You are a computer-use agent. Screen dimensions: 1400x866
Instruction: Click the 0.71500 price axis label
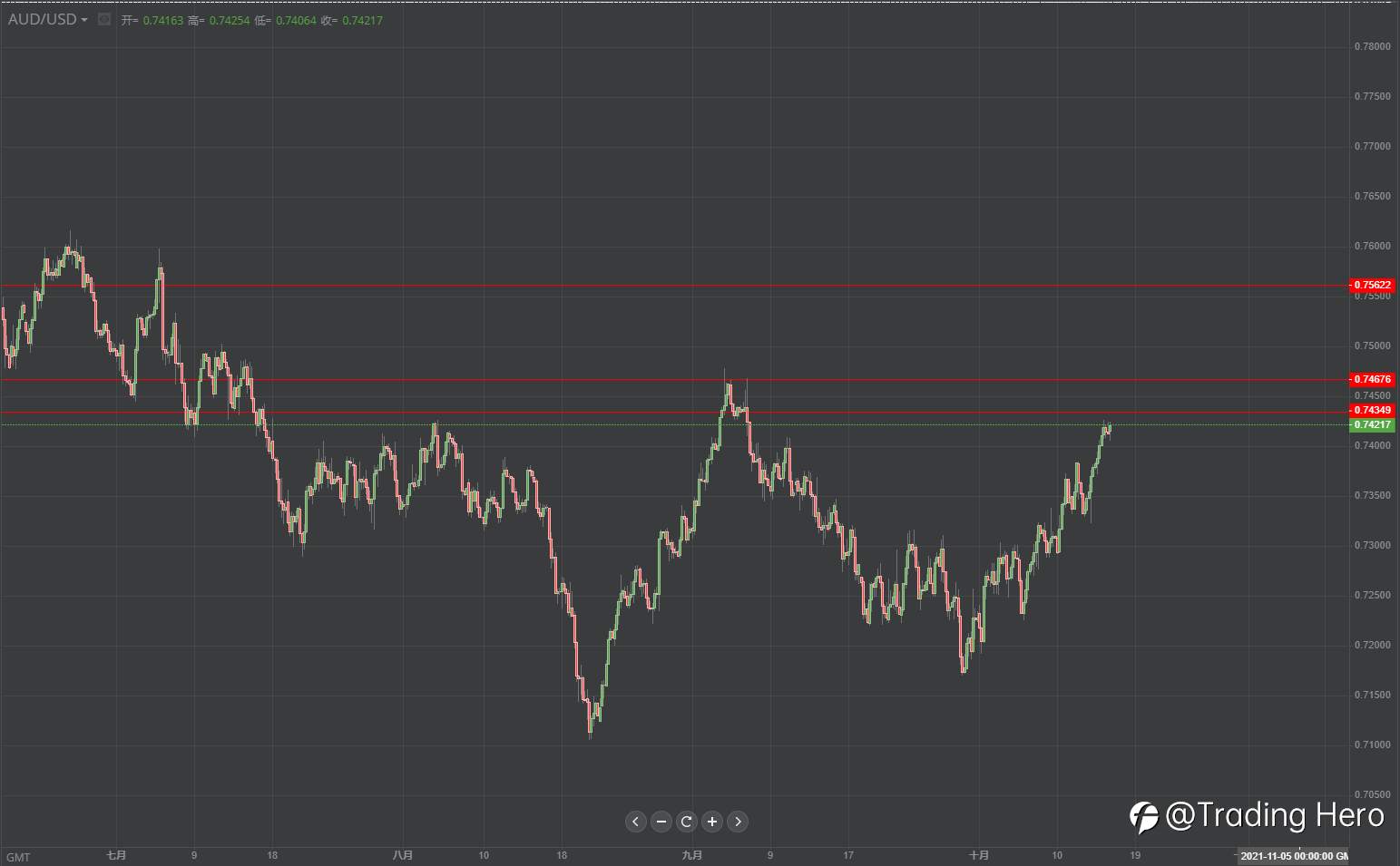coord(1372,695)
